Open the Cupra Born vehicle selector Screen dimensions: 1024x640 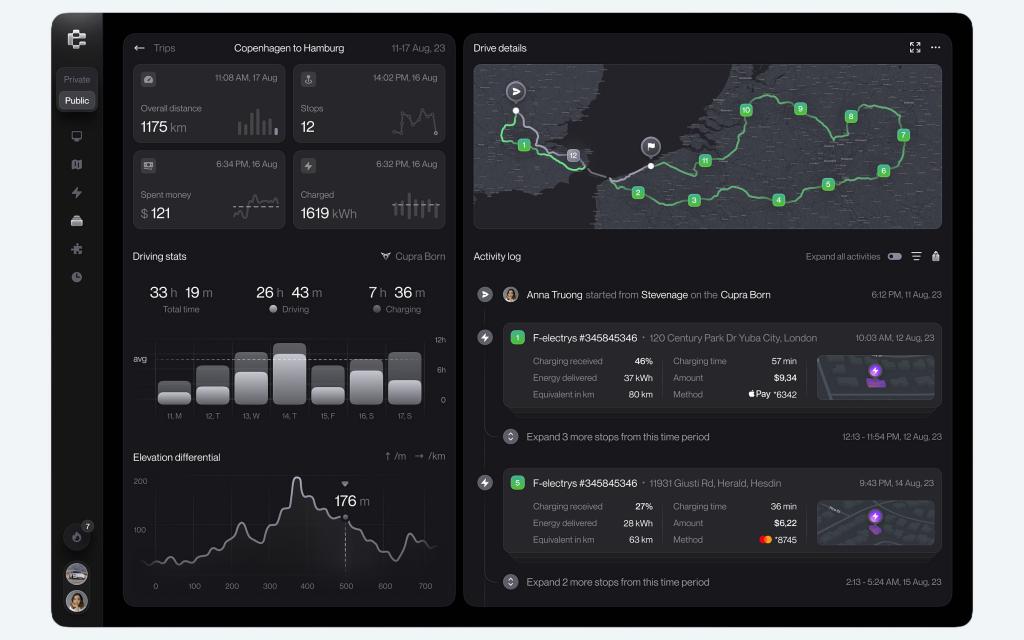click(x=413, y=257)
